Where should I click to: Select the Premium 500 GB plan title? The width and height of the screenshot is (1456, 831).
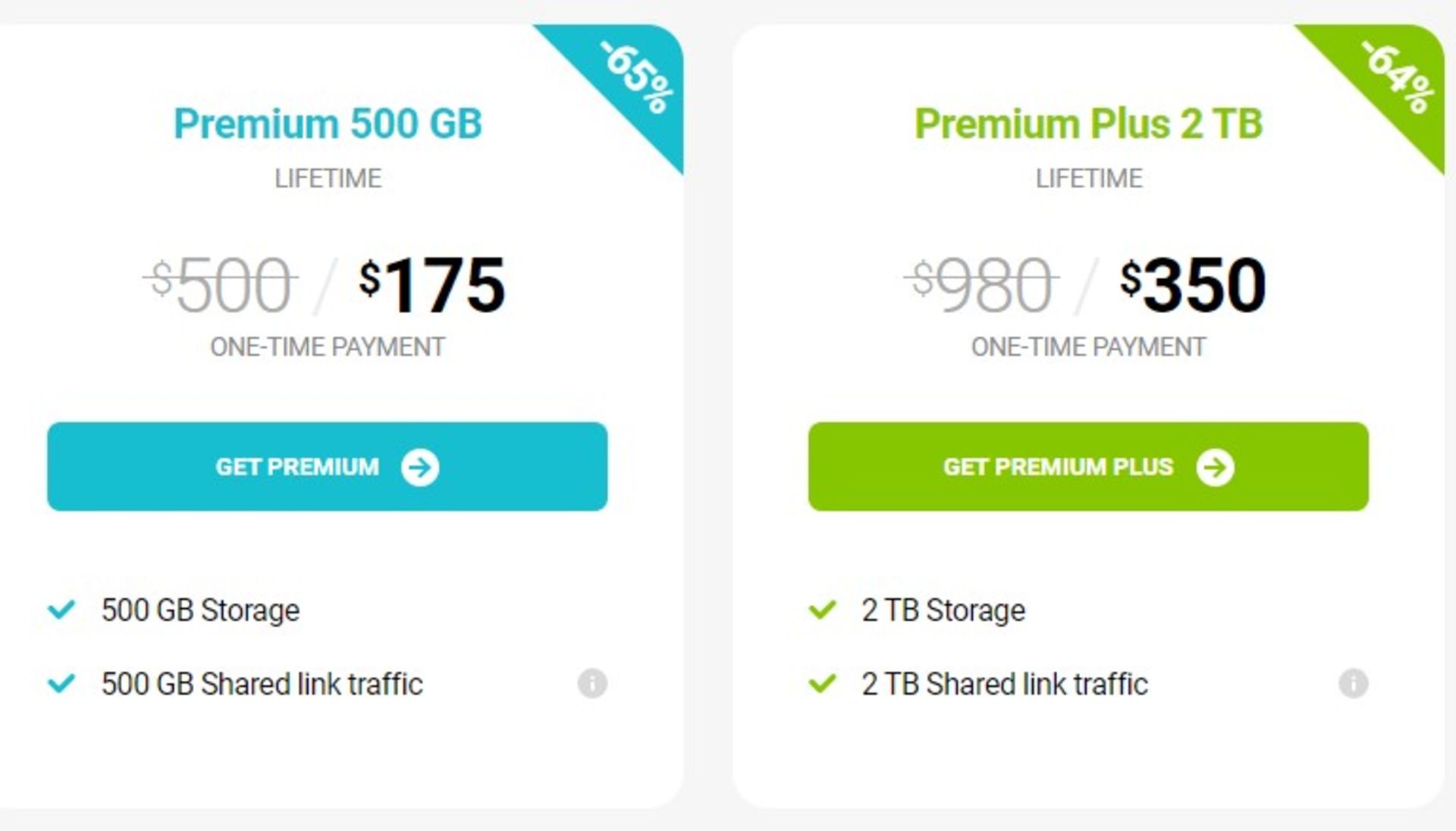point(328,124)
